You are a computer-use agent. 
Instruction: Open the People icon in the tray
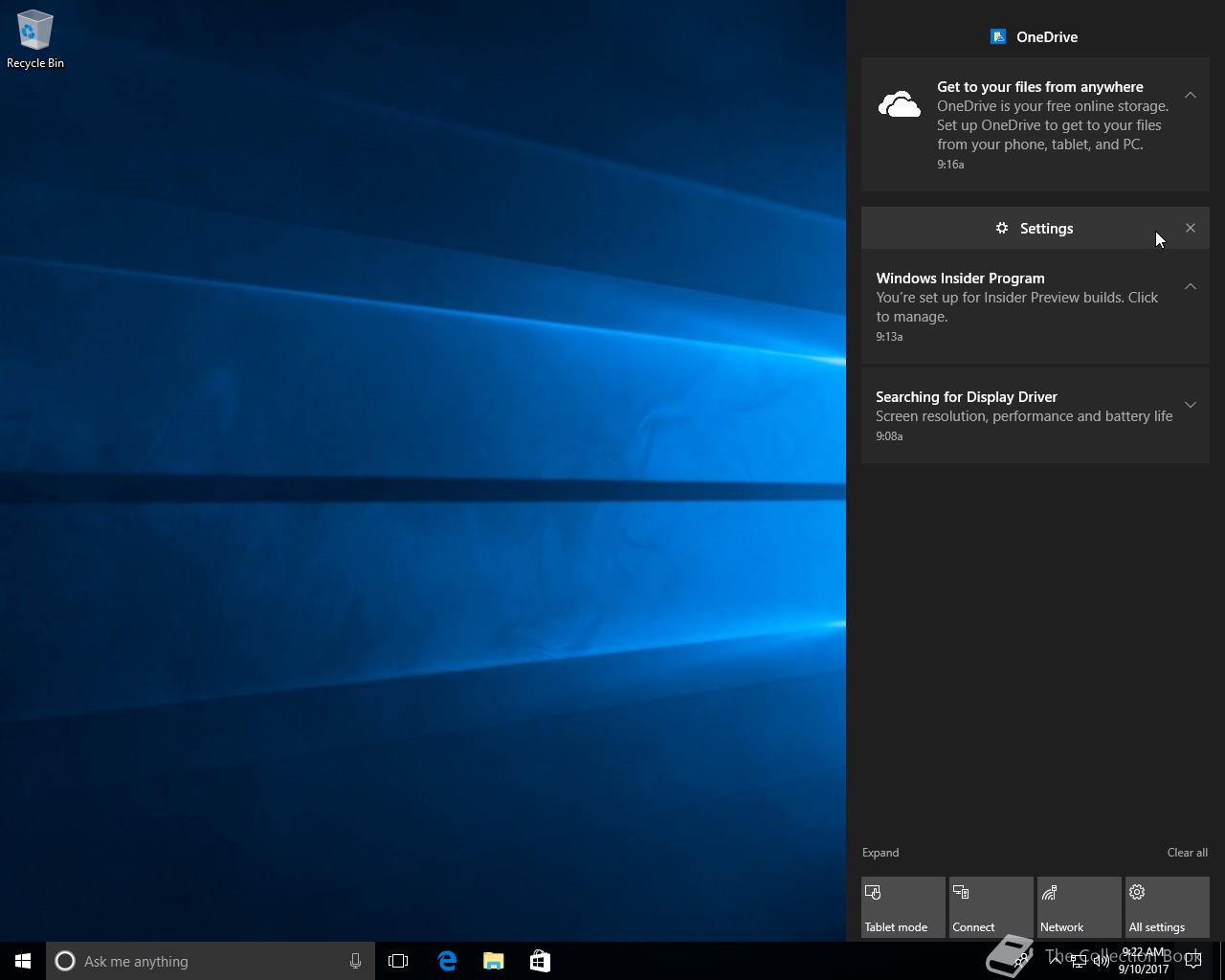pyautogui.click(x=1022, y=961)
